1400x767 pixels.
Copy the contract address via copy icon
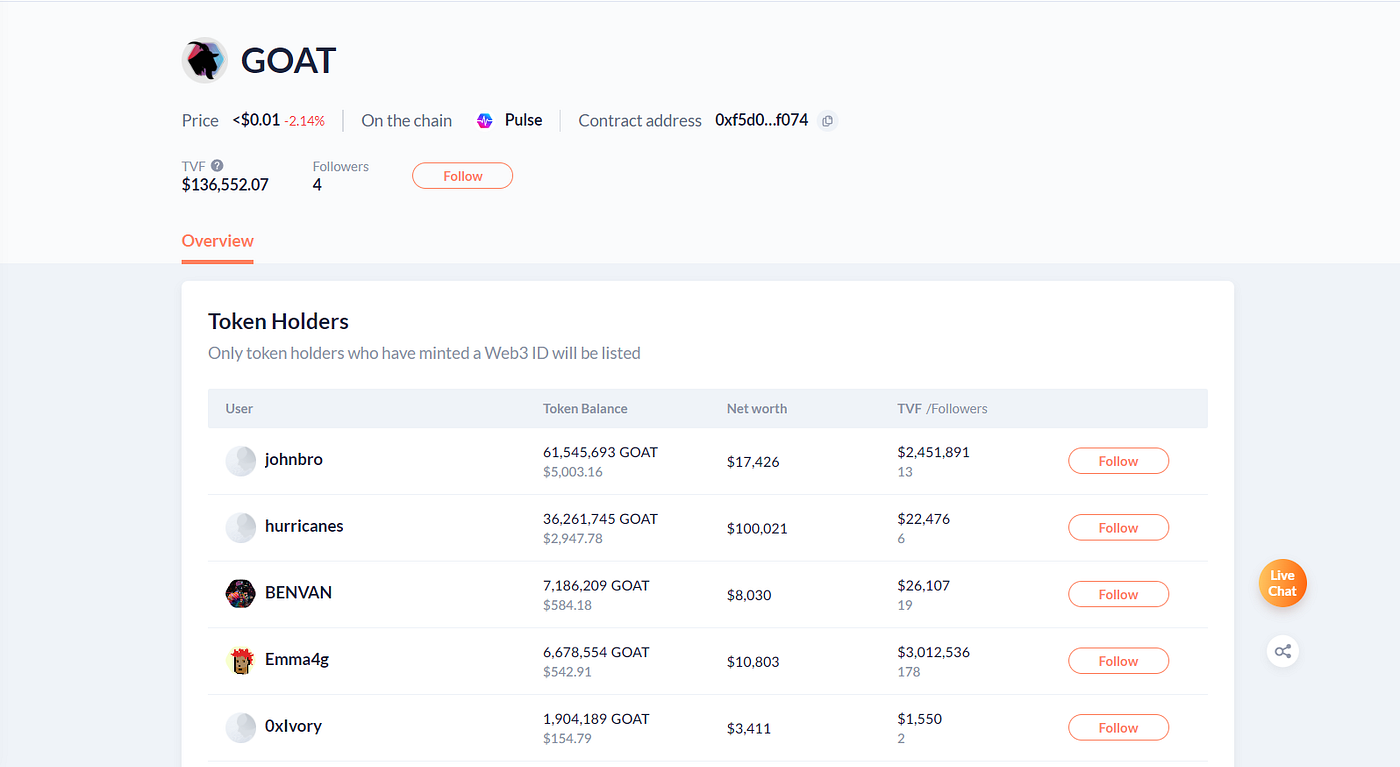pos(827,121)
